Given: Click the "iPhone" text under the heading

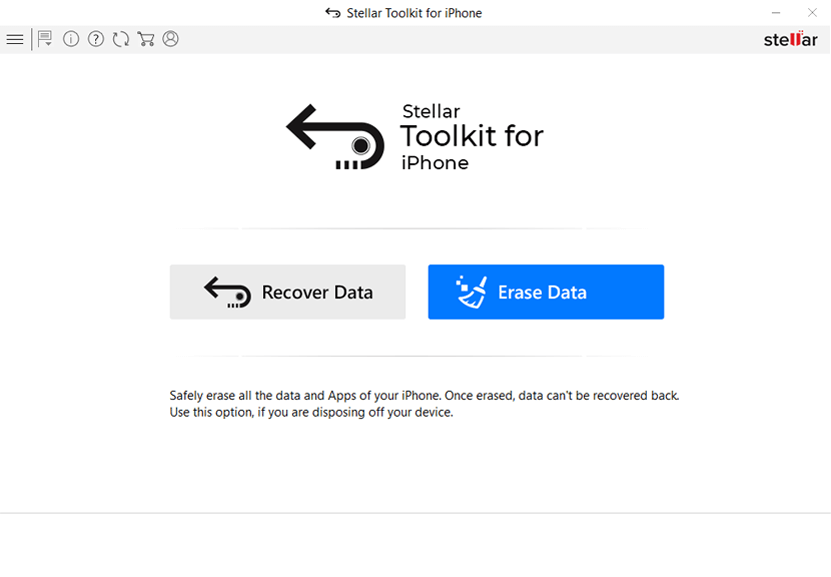Looking at the screenshot, I should pos(435,163).
